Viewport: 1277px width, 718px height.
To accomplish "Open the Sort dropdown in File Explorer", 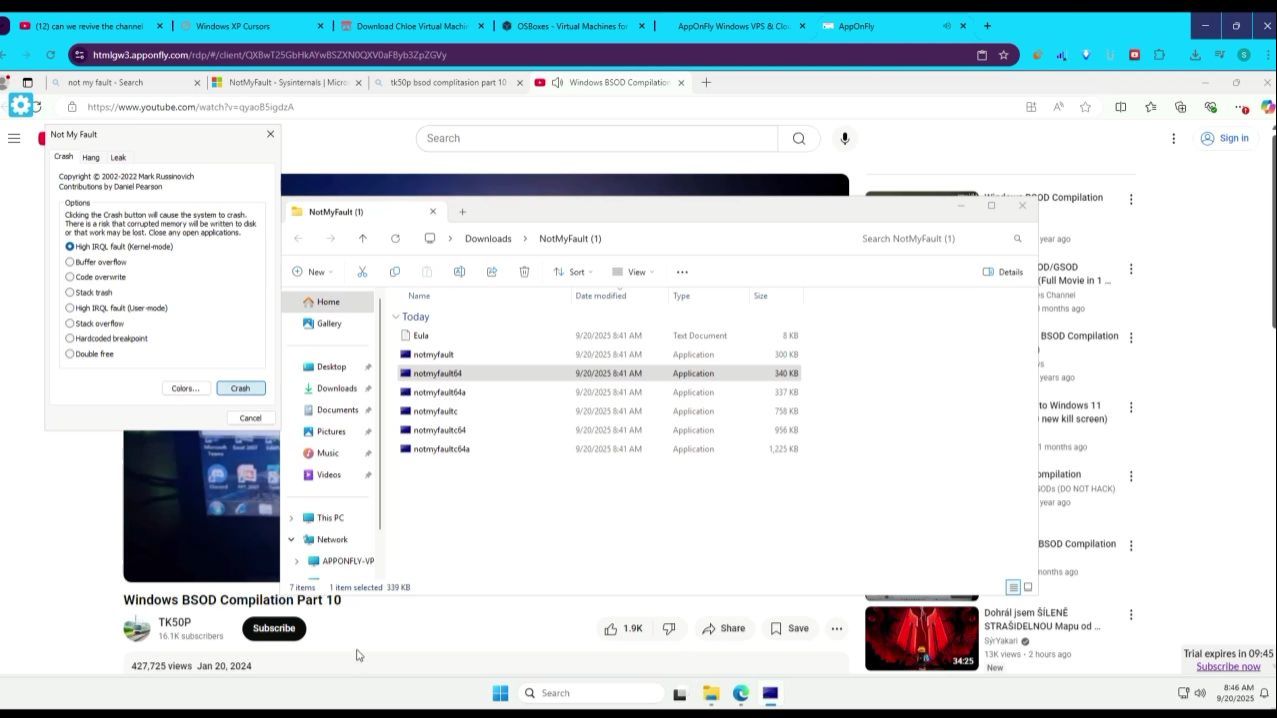I will pos(573,272).
